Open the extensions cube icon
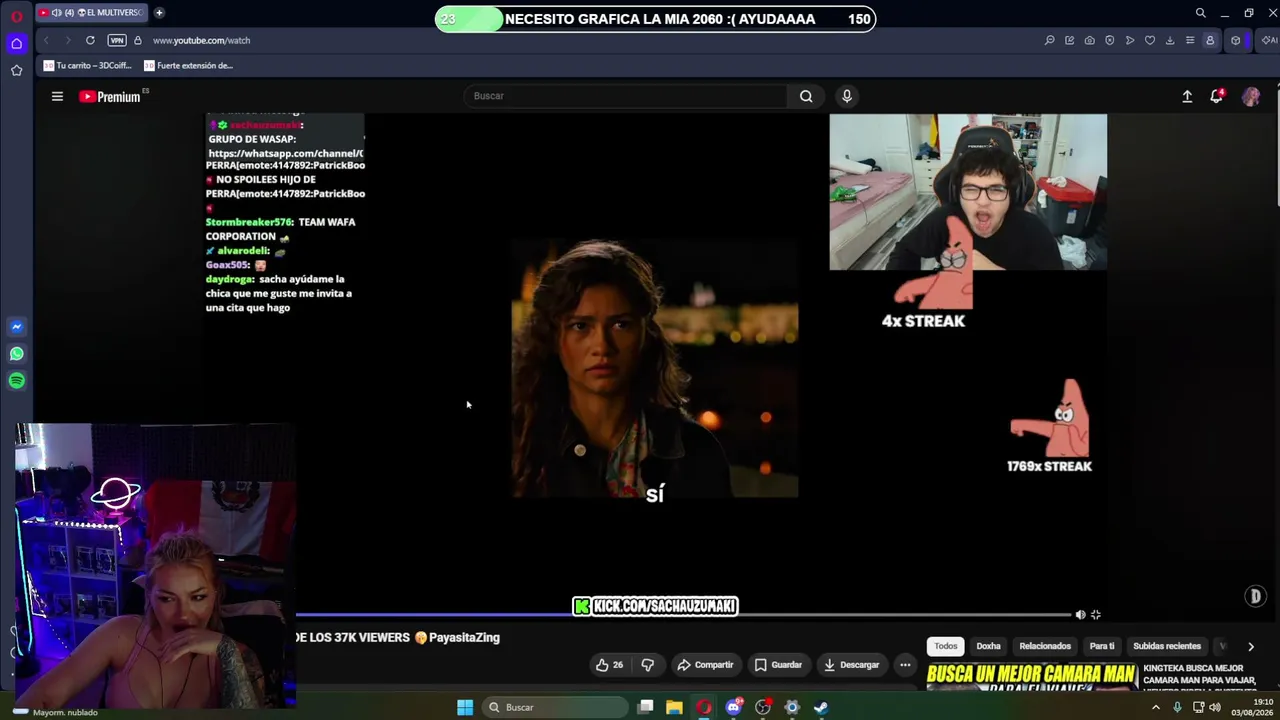 coord(1235,40)
